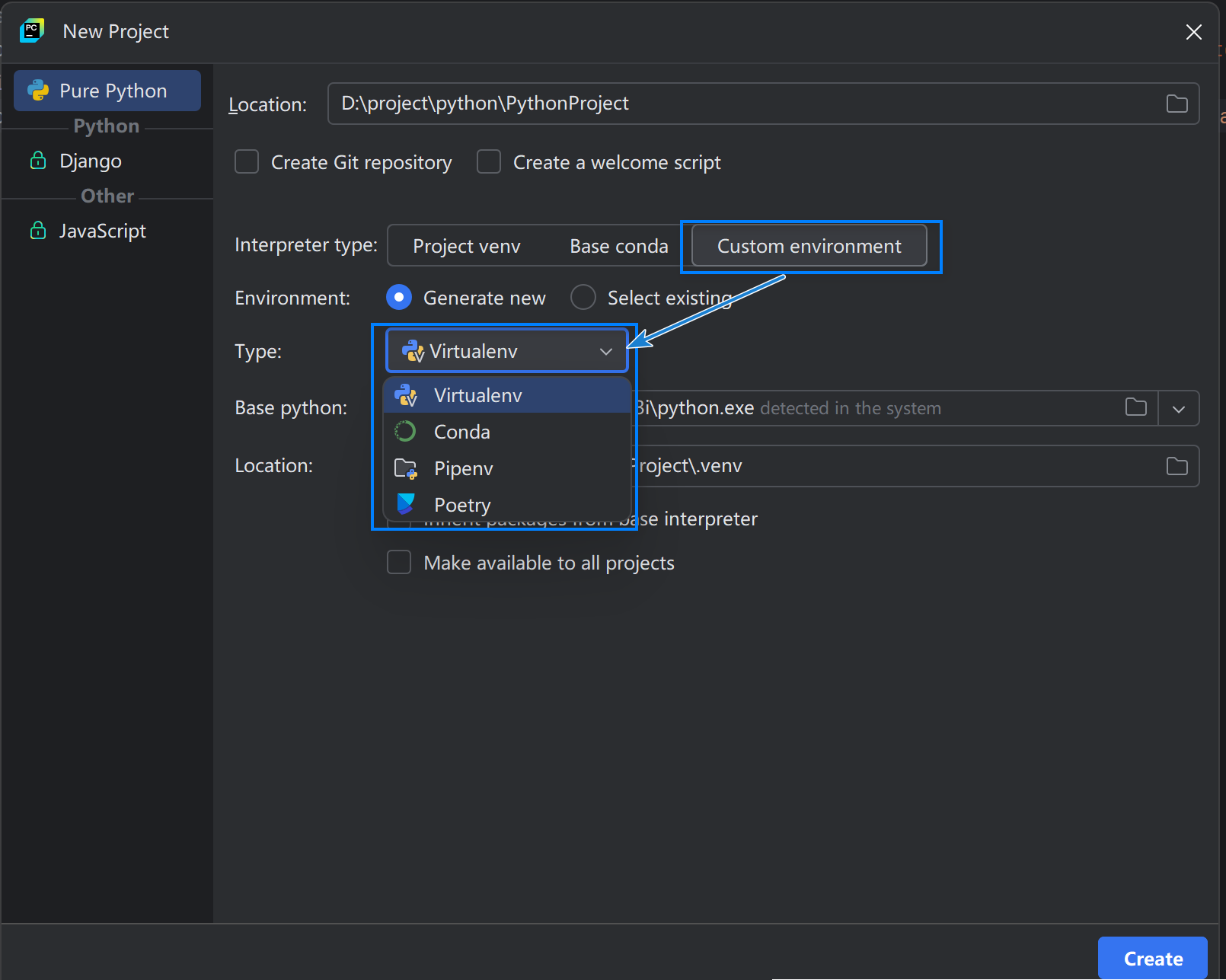
Task: Choose Poetry from the type list
Action: pos(508,505)
